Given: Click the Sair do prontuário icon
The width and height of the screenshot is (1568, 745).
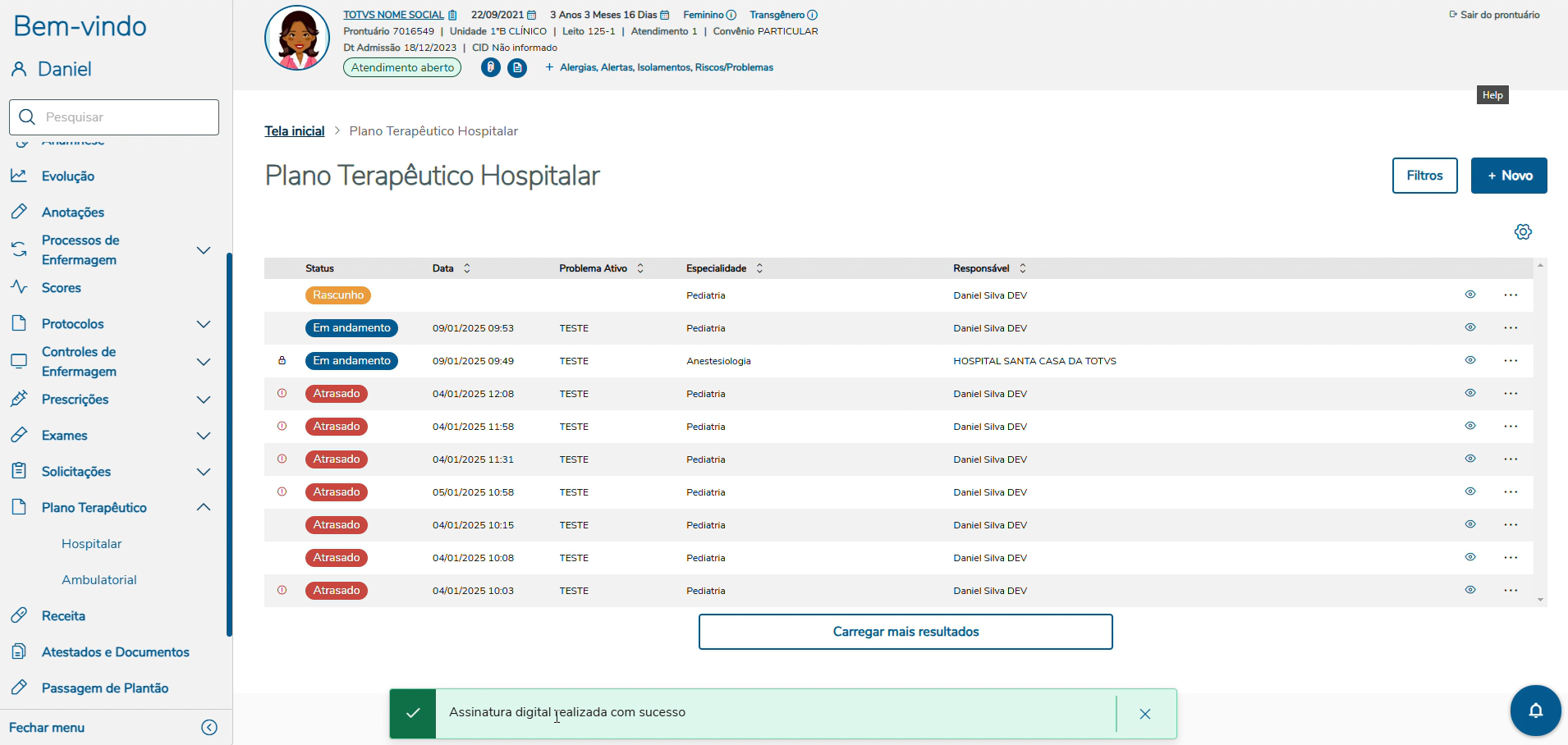Looking at the screenshot, I should coord(1453,15).
